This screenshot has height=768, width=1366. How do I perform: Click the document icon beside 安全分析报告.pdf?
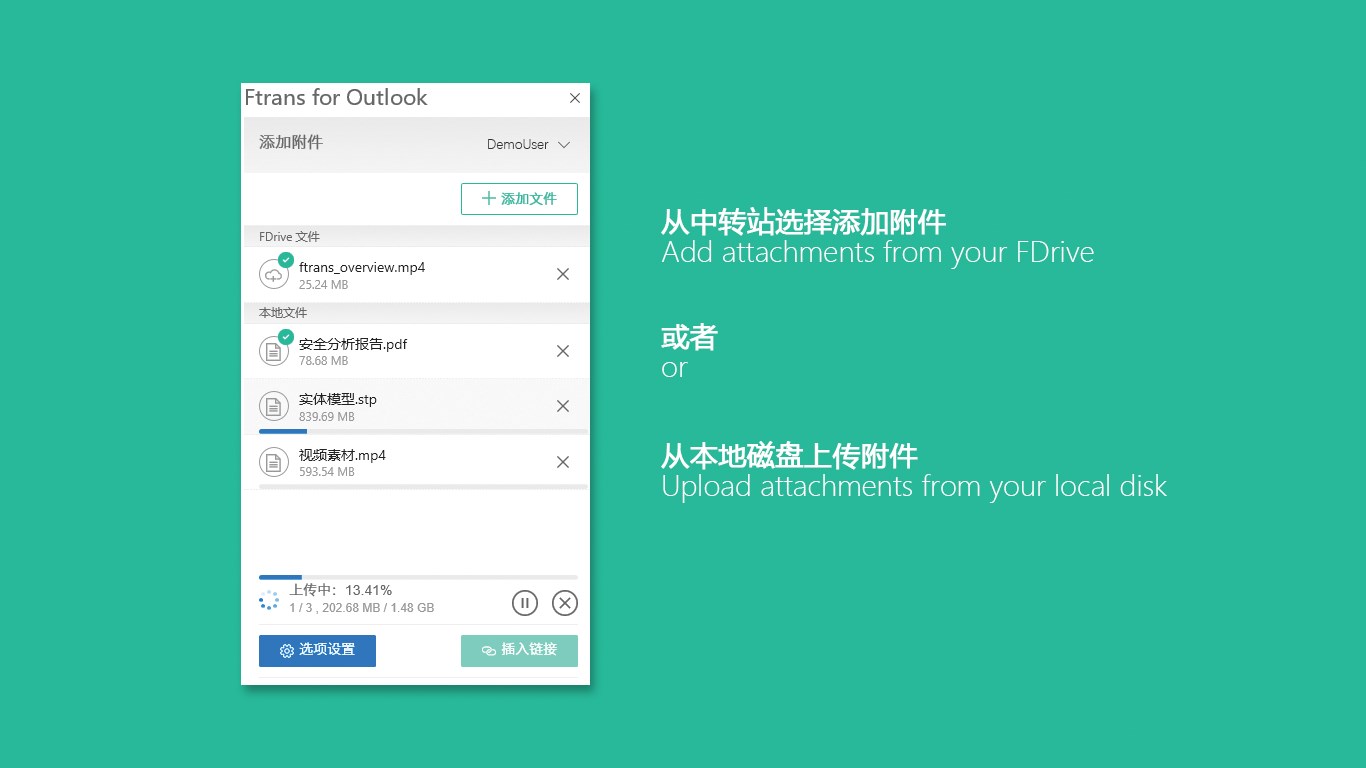(274, 351)
